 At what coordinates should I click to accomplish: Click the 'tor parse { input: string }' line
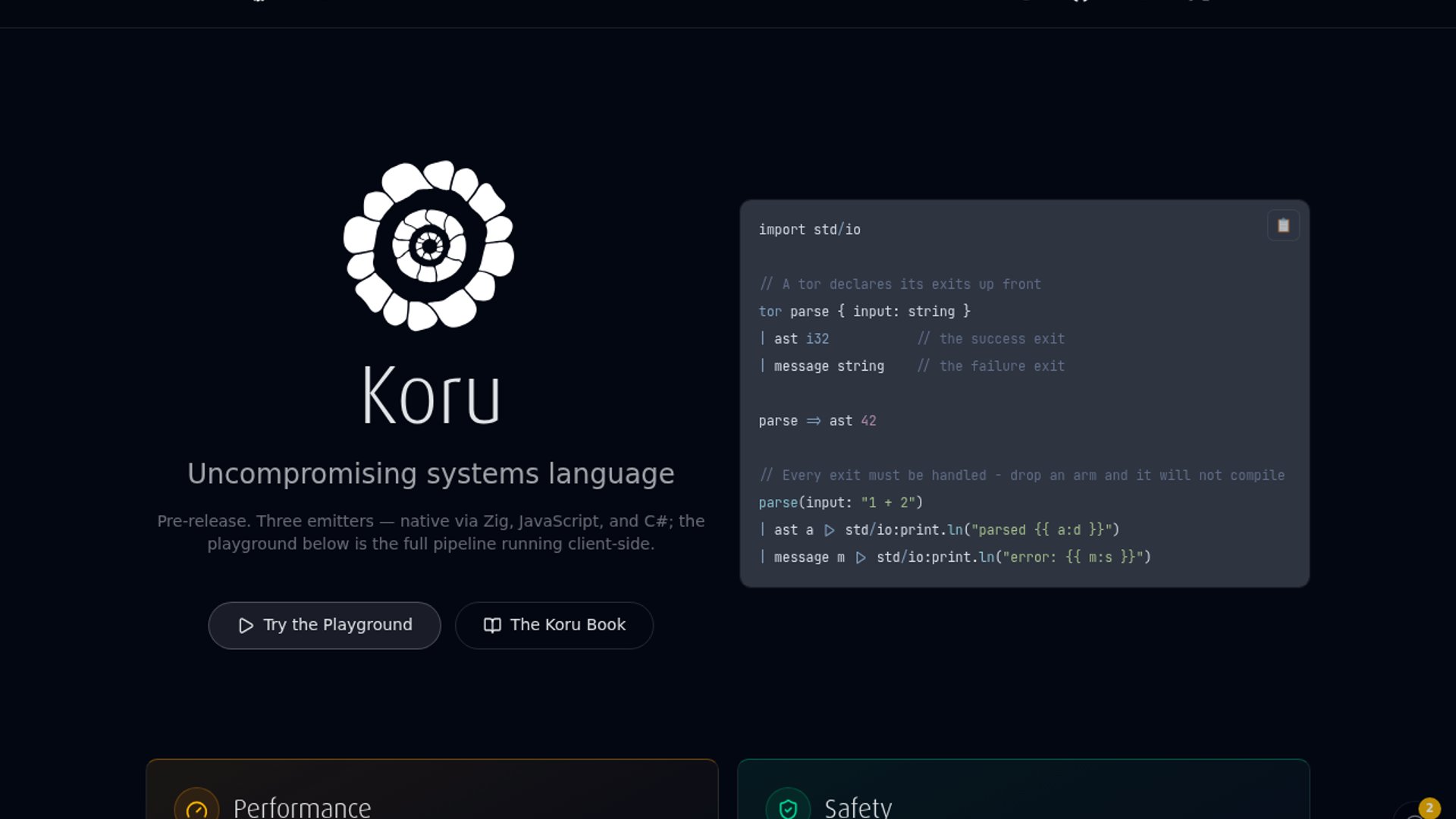pyautogui.click(x=864, y=312)
